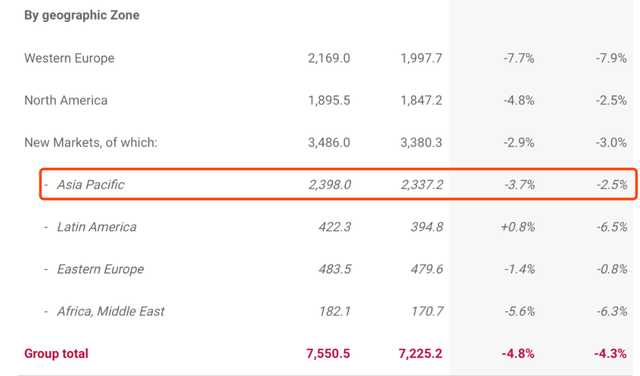
Task: Click the North America row label
Action: point(66,100)
